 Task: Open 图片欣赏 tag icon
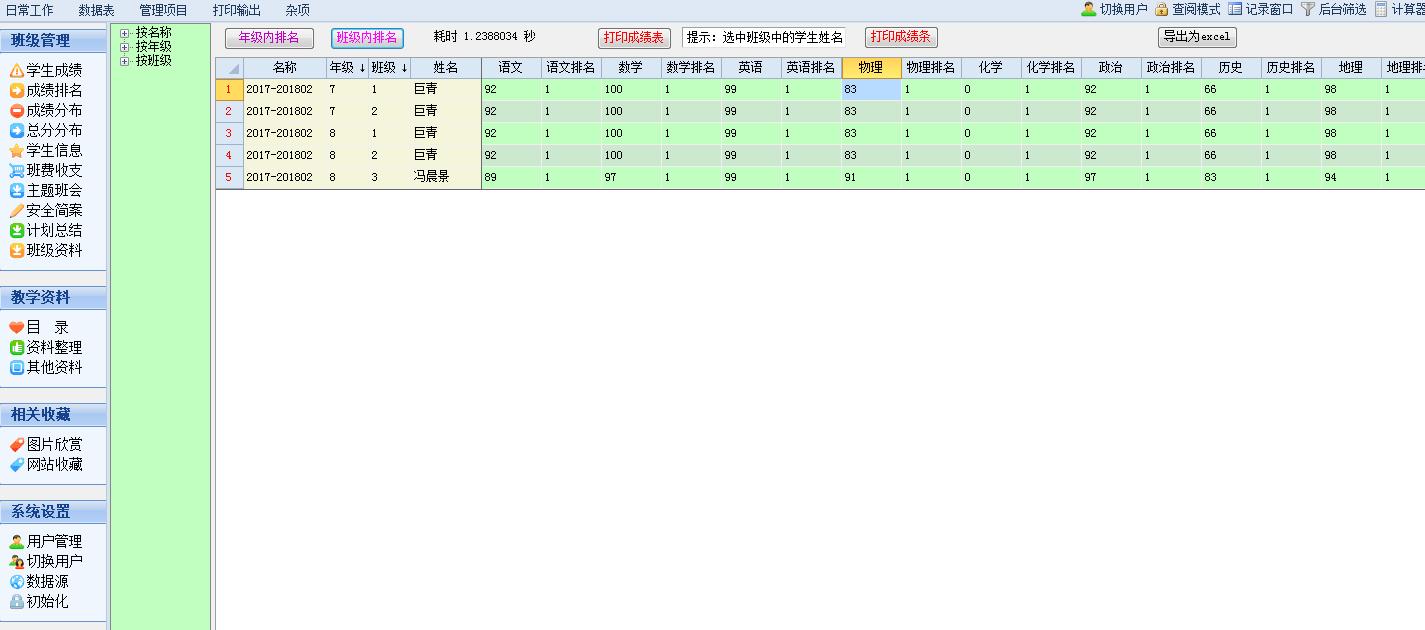pos(17,445)
